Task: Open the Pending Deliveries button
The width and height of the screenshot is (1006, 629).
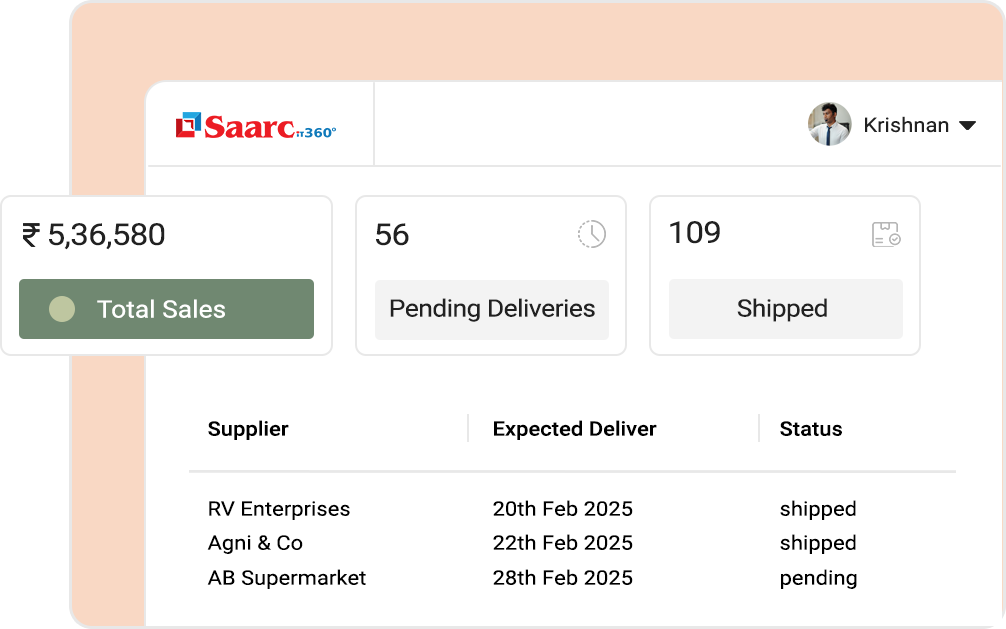Action: point(492,309)
